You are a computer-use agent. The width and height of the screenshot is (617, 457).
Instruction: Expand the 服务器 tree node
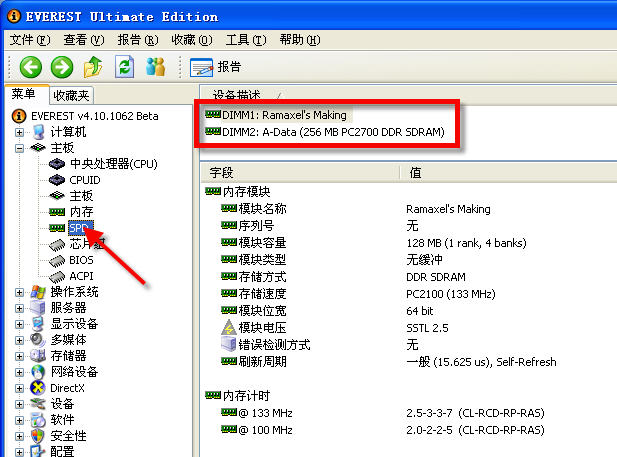19,308
